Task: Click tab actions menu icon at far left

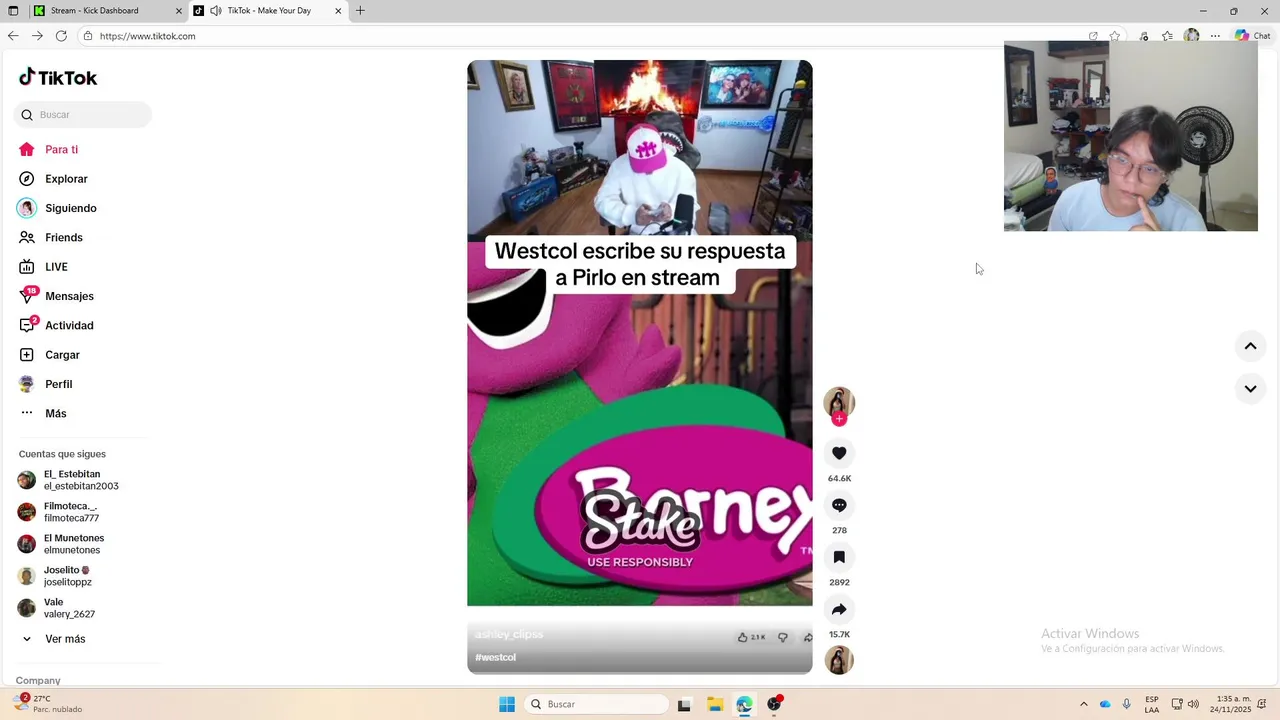Action: point(11,11)
